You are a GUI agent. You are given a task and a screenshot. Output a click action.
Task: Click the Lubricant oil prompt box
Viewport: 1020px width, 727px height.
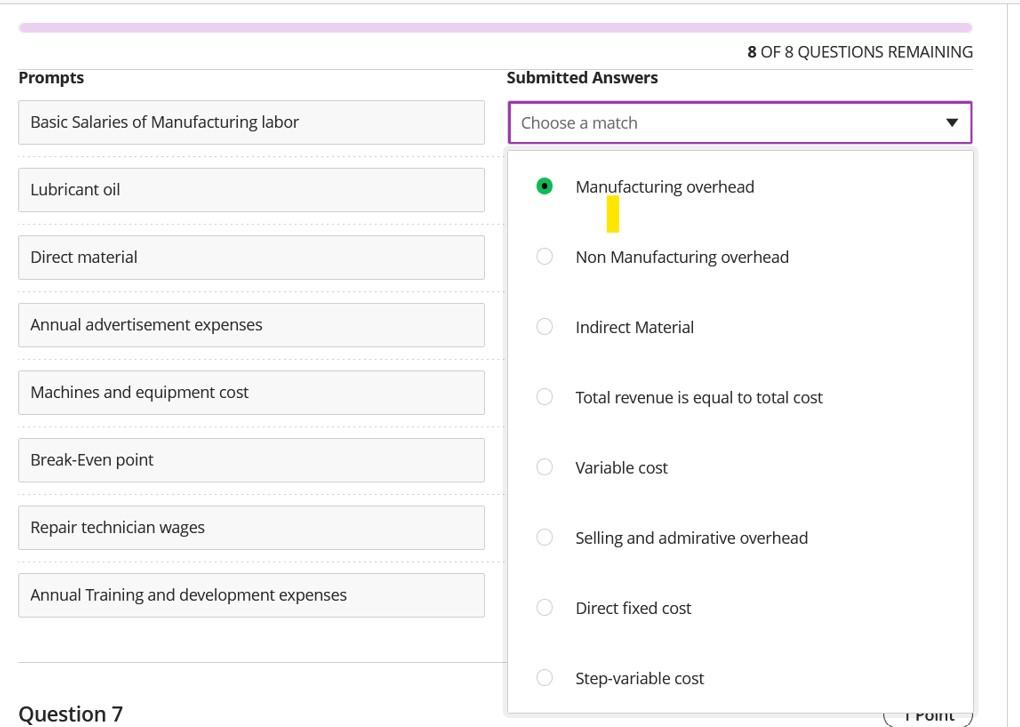251,190
